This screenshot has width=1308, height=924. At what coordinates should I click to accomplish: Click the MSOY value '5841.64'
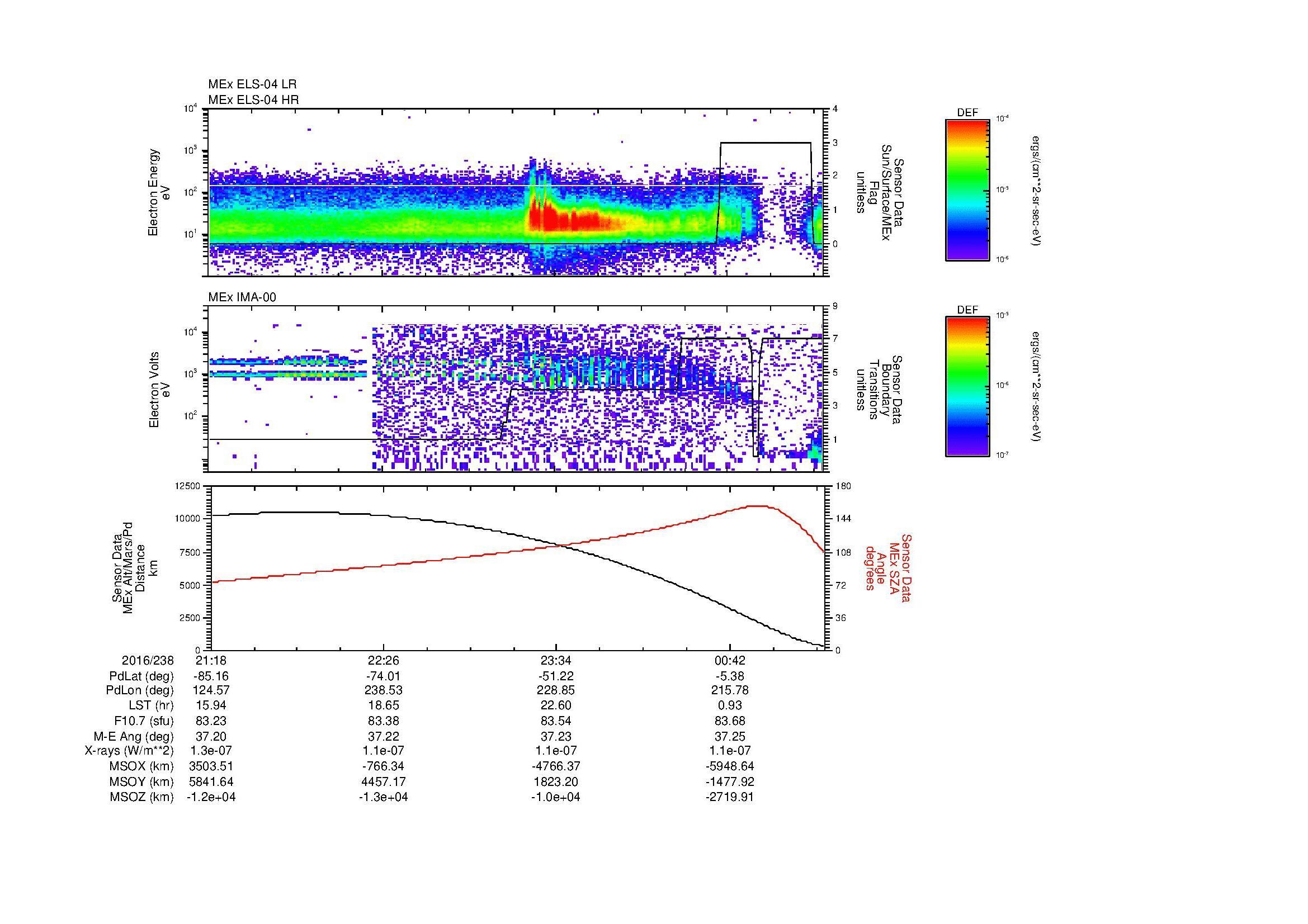(211, 781)
